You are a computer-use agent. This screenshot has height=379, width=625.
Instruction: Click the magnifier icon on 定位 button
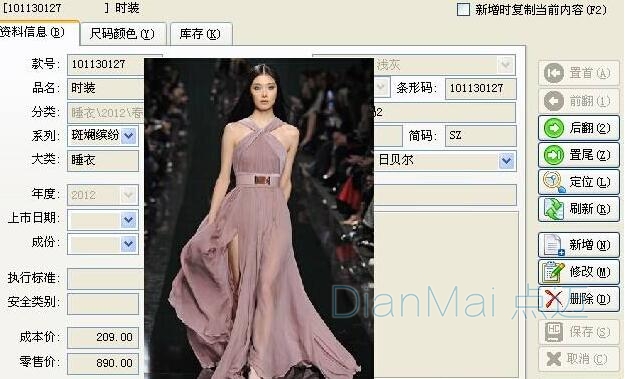tap(554, 182)
